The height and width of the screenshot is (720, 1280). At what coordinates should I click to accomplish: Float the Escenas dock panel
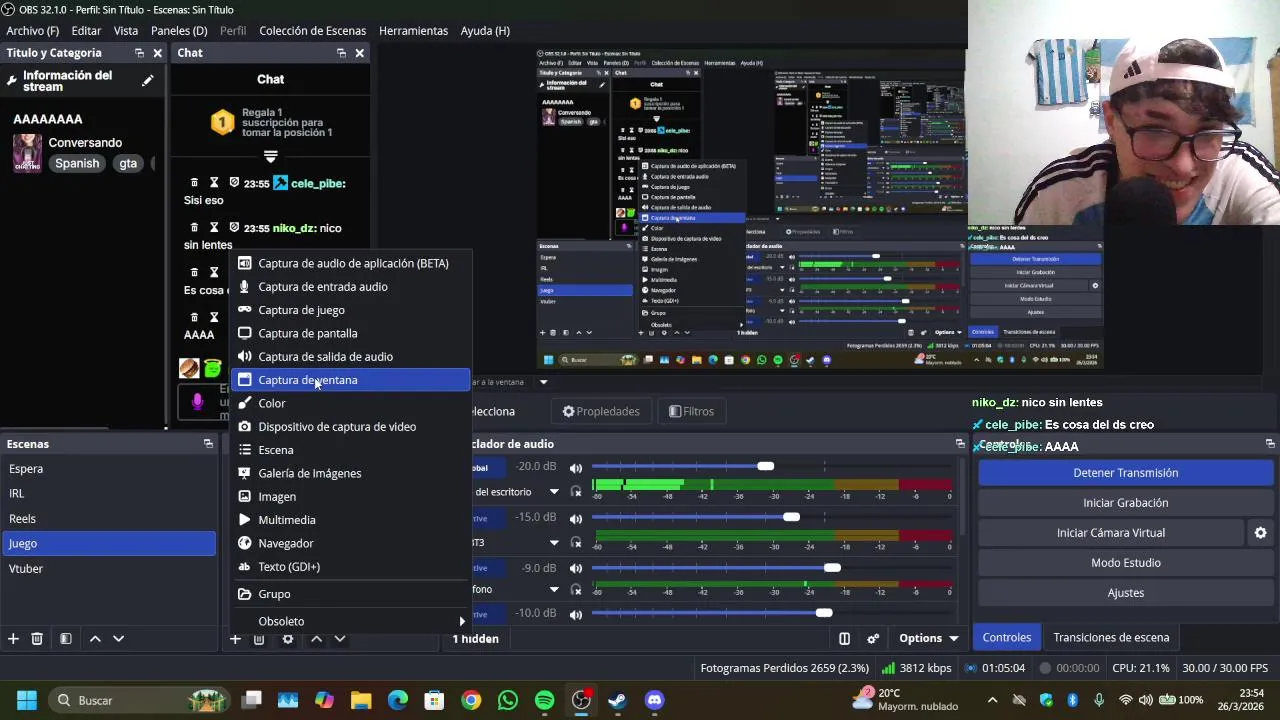point(208,444)
